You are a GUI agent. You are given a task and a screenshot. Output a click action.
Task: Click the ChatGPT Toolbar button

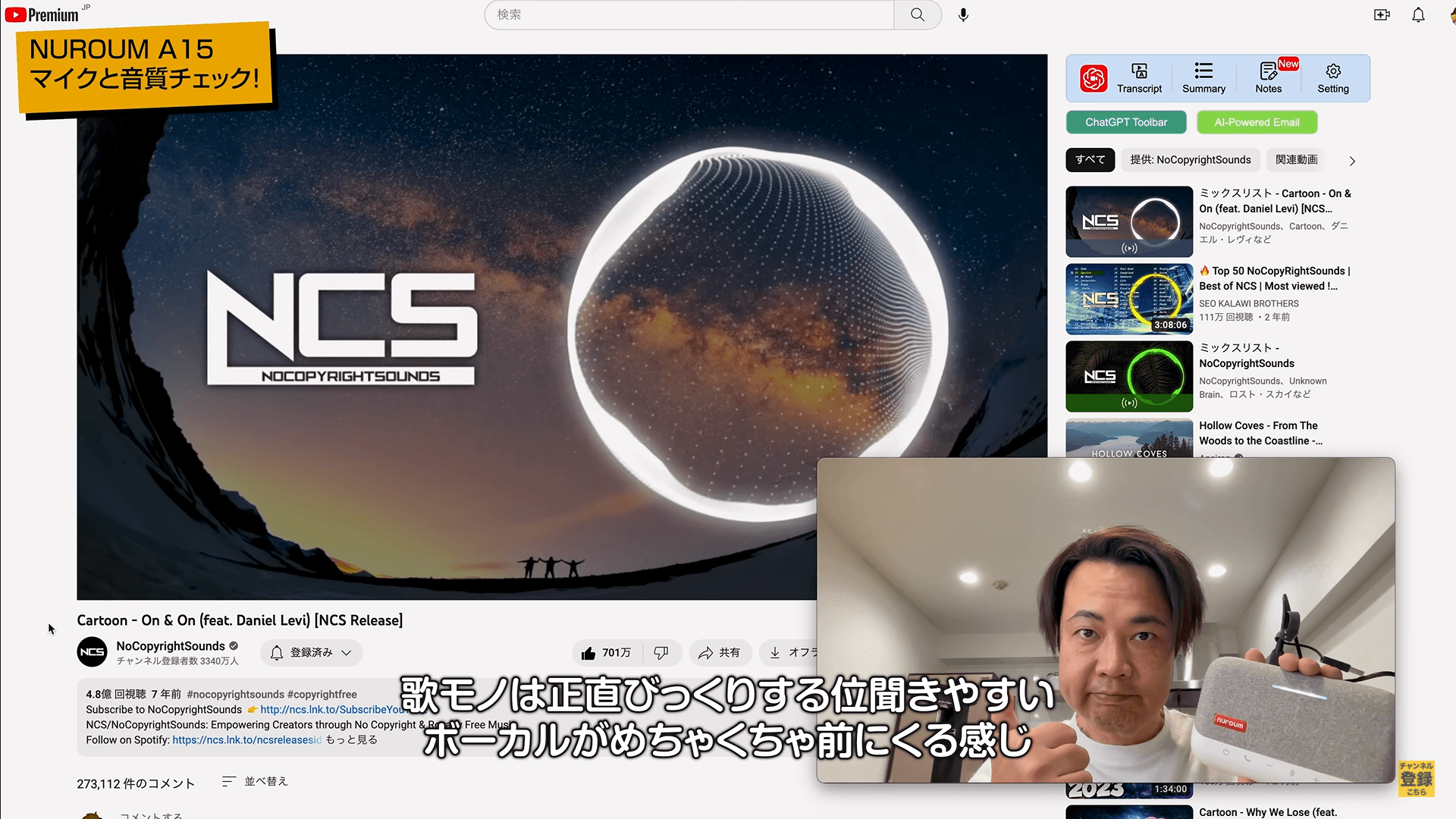1126,122
